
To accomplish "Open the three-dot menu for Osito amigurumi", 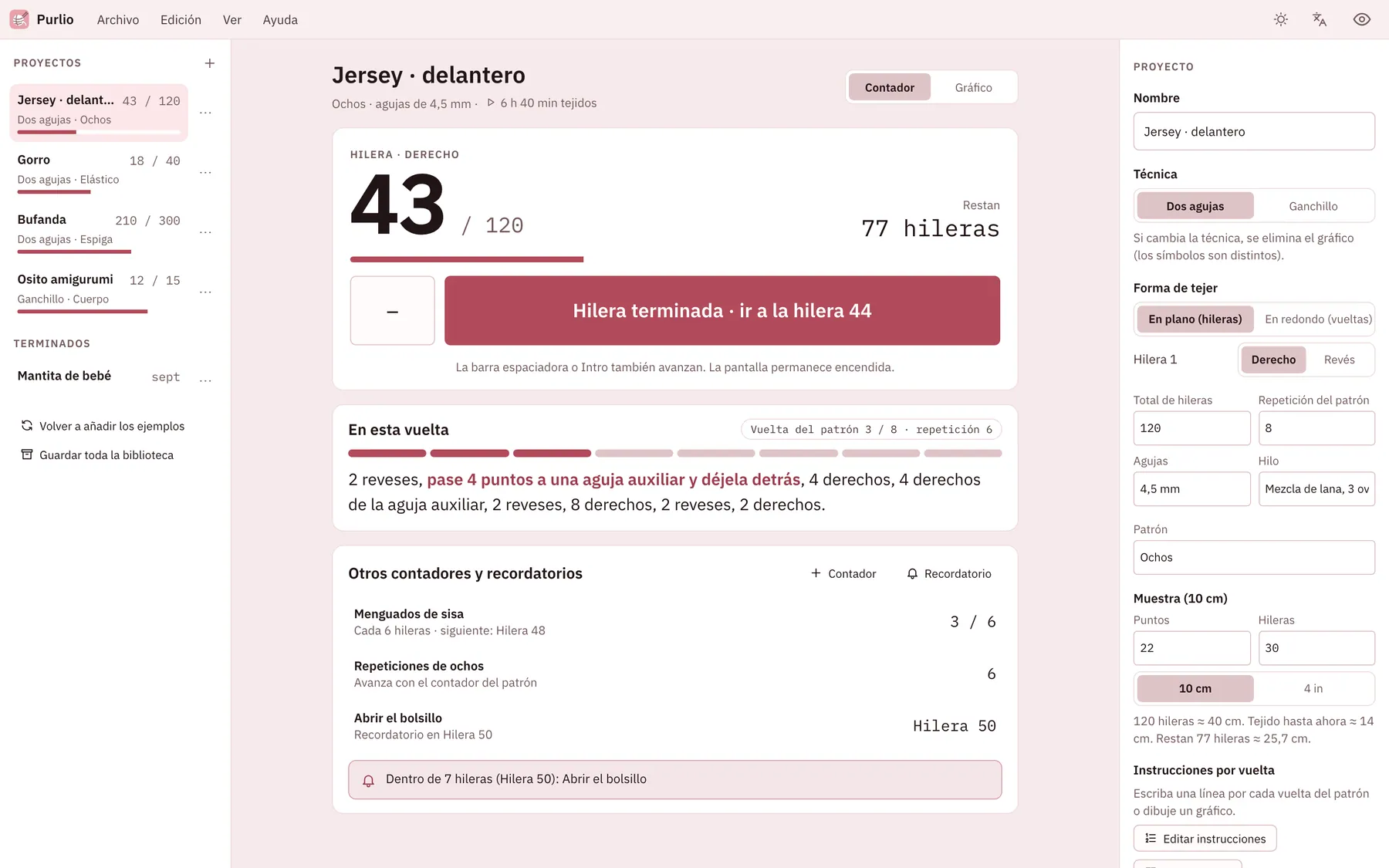I will tap(205, 292).
